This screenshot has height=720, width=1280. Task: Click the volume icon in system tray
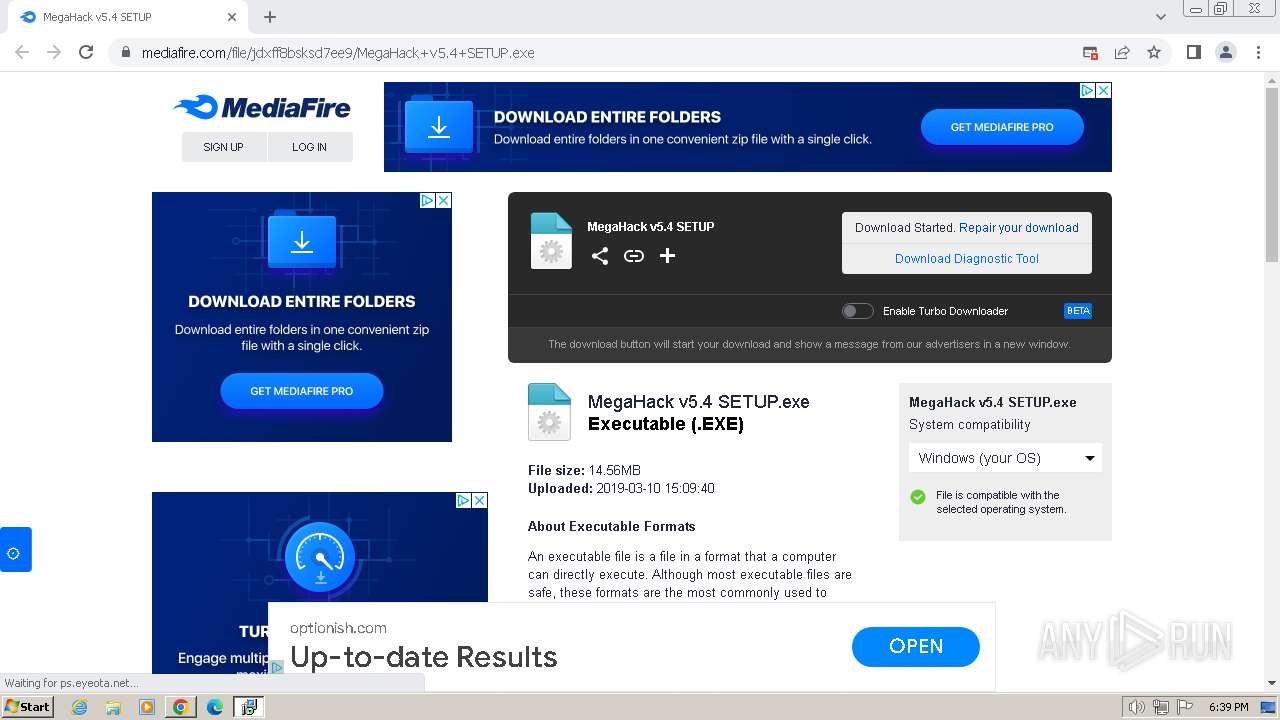point(1137,707)
